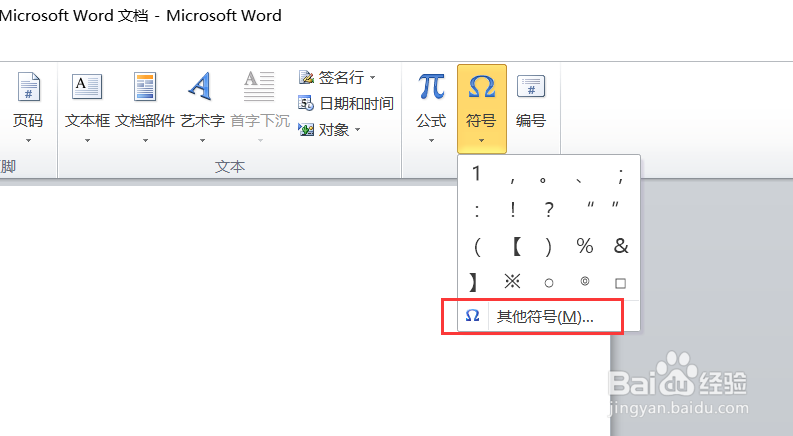Expand the 页码 dropdown arrow
Image resolution: width=793 pixels, height=436 pixels.
click(29, 141)
